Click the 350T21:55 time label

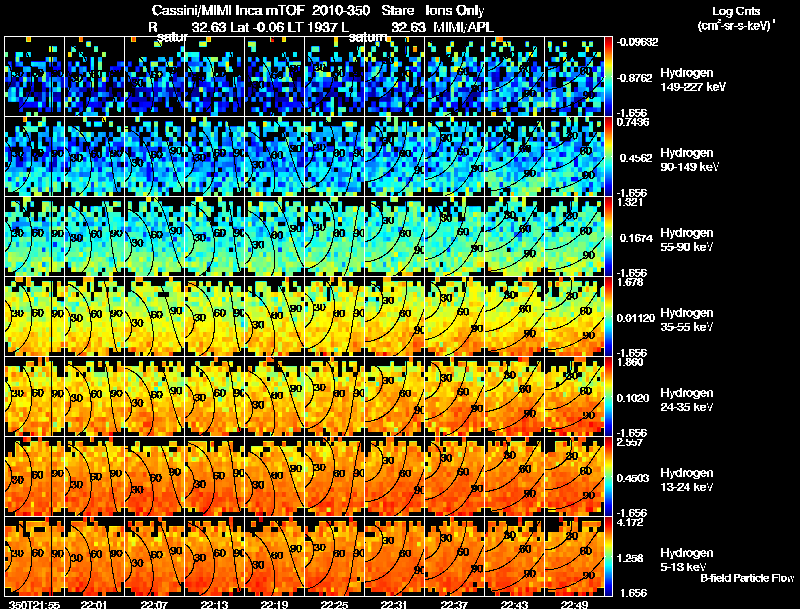pos(34,605)
